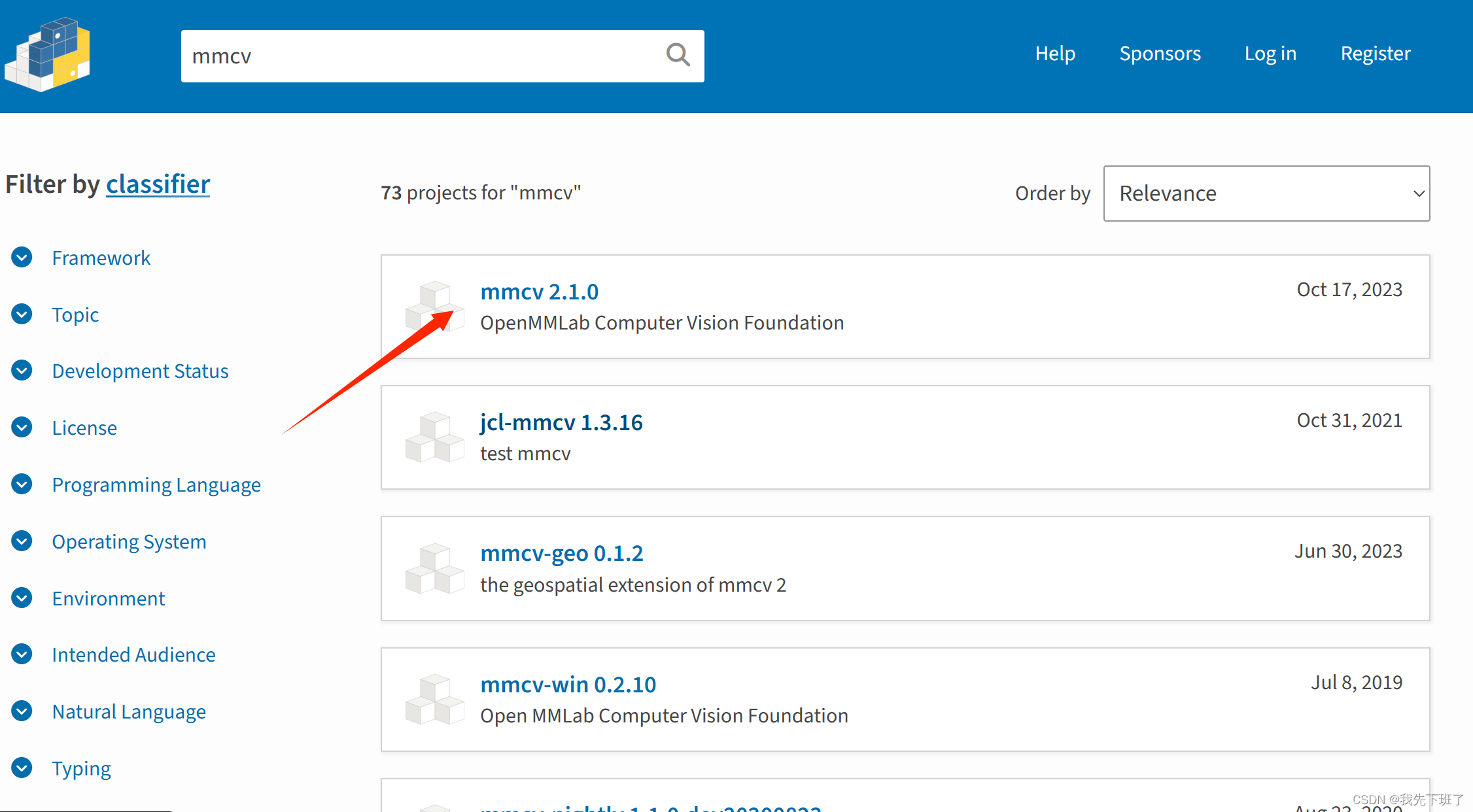Expand the Development Status filter
This screenshot has height=812, width=1473.
[22, 371]
